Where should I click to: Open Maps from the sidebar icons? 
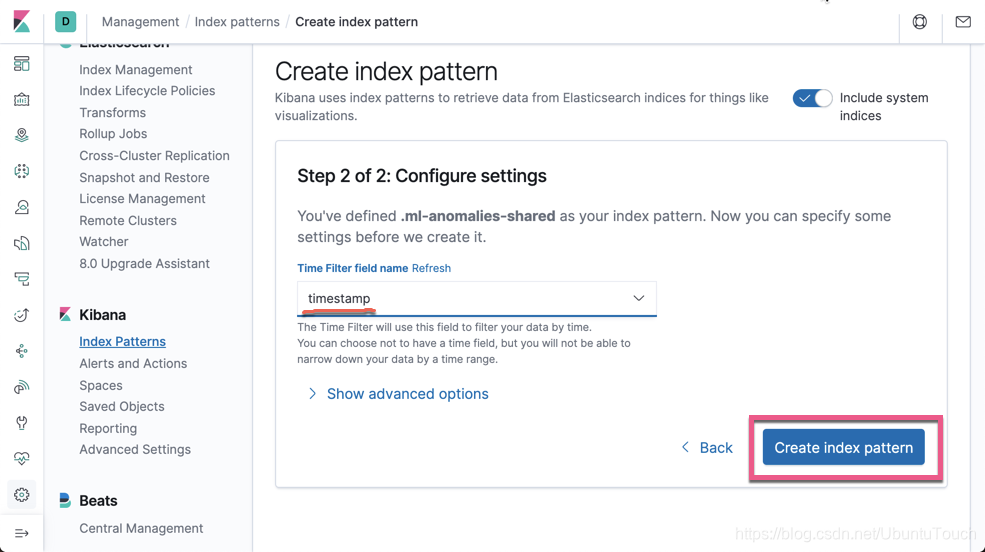coord(22,136)
